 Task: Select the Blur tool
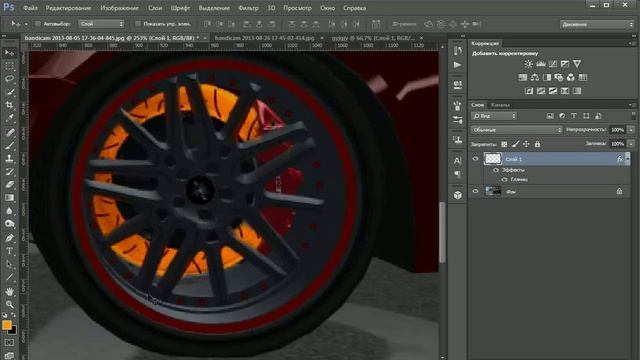point(9,211)
